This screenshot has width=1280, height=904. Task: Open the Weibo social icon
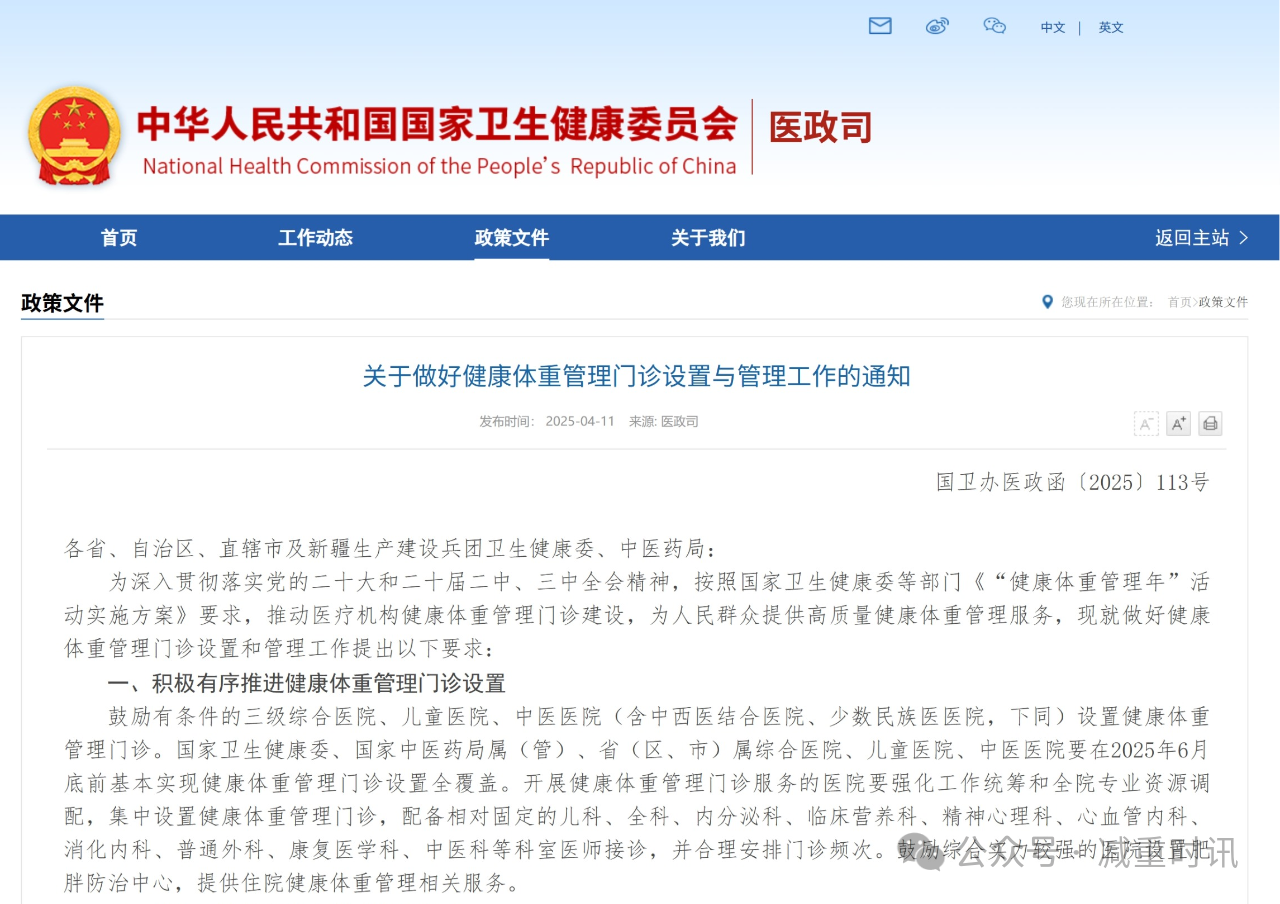click(x=937, y=26)
